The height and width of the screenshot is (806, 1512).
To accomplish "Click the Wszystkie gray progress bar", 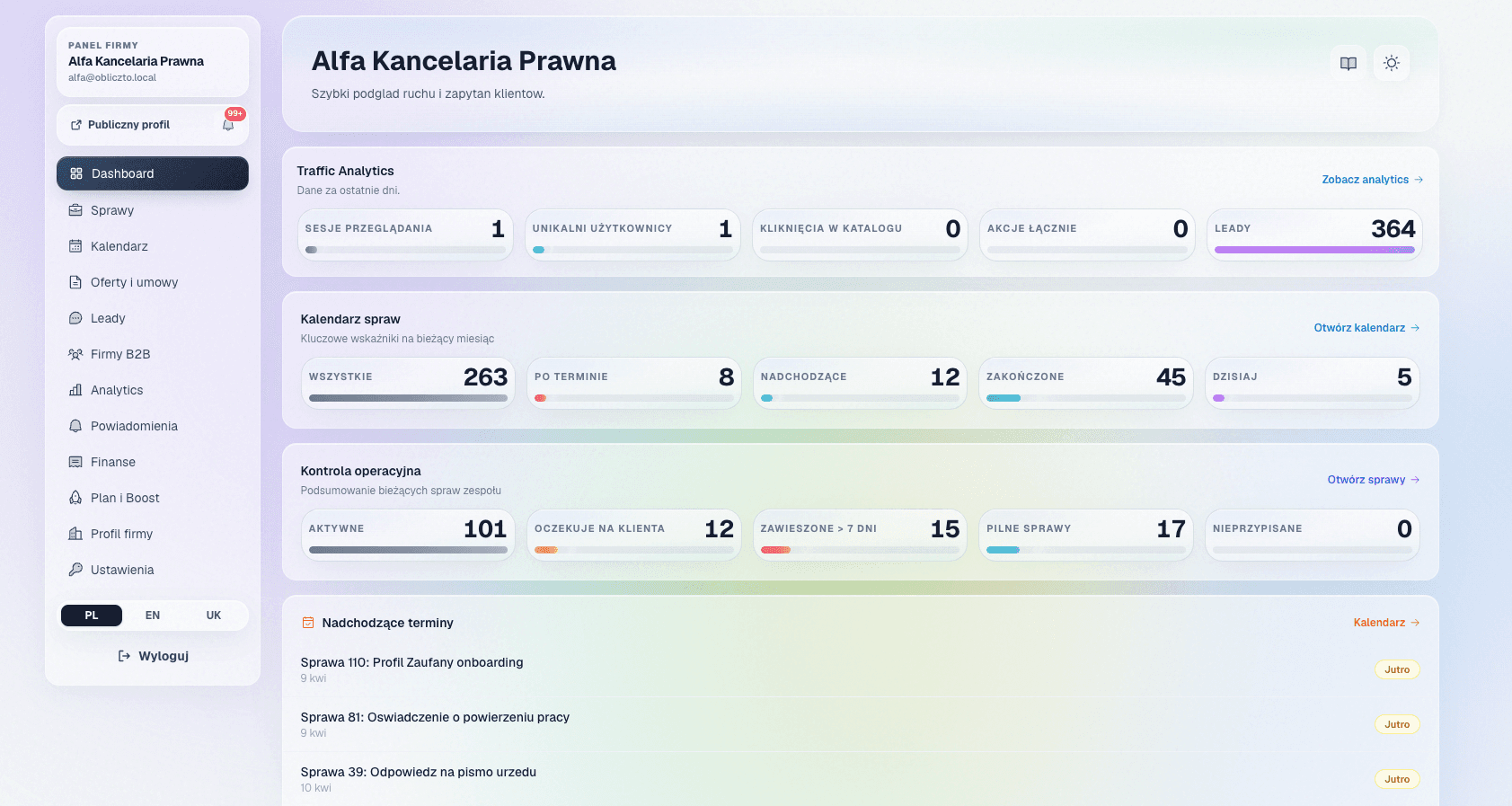I will (x=408, y=398).
